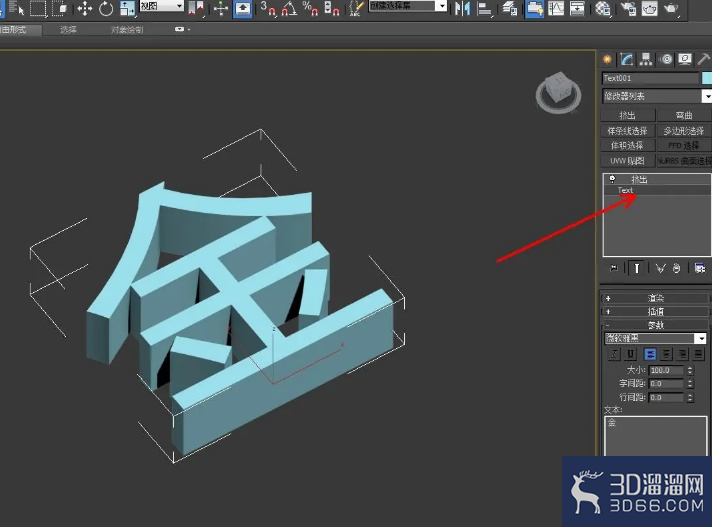Screen dimensions: 712x527
Task: Expand the 渲染 rollout
Action: (x=655, y=298)
